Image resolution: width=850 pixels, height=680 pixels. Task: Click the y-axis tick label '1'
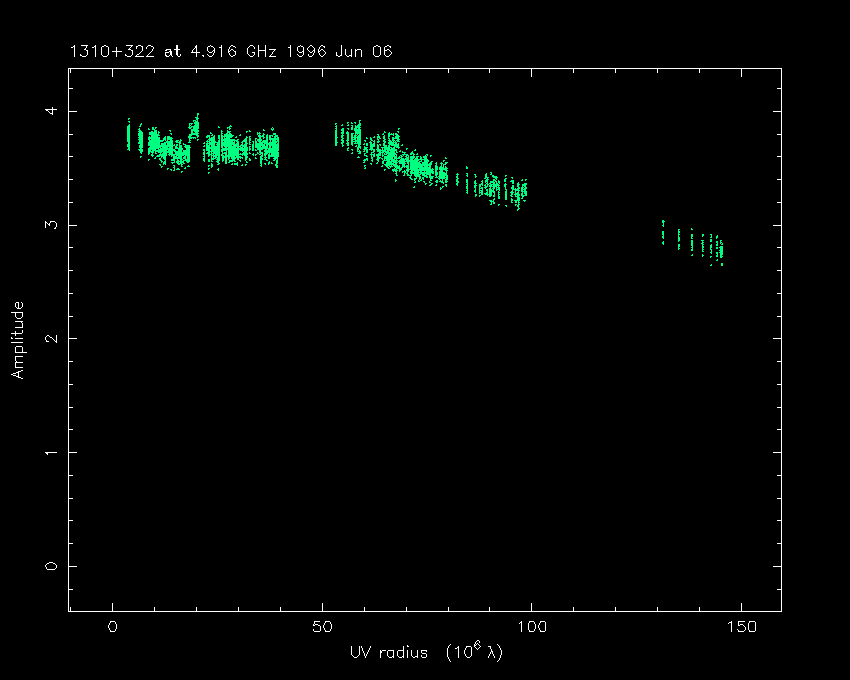53,452
